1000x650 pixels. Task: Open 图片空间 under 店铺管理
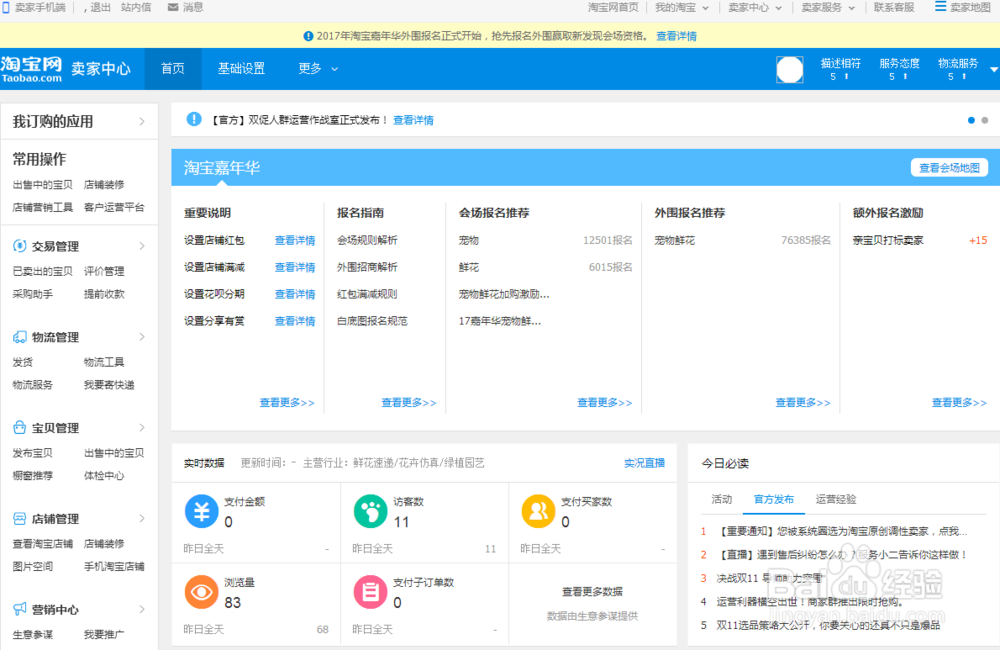(33, 566)
